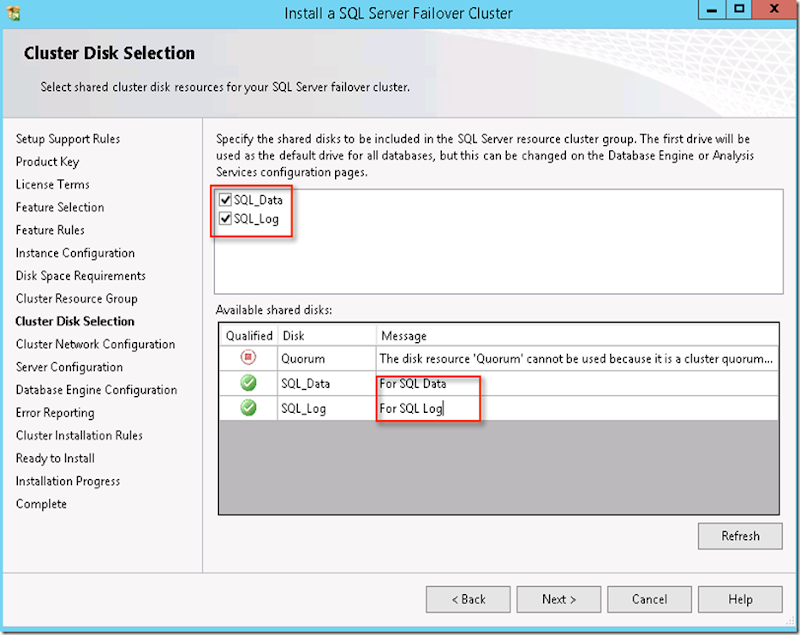This screenshot has height=635, width=800.
Task: Click the installer icon in the title bar
Action: 14,12
